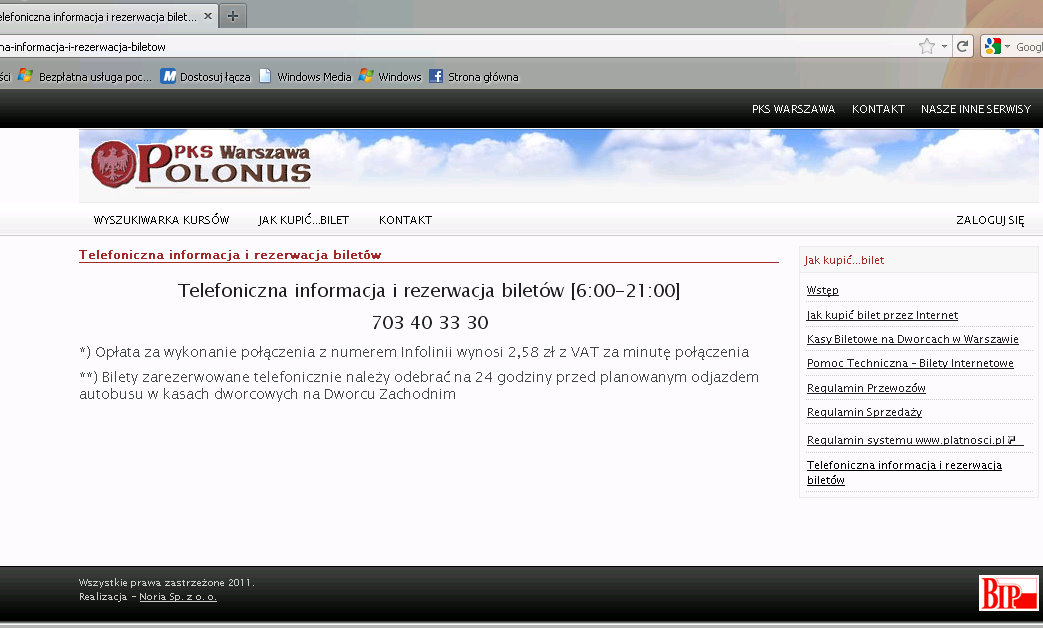This screenshot has height=628, width=1043.
Task: Open search engine dropdown arrow next to Google icon
Action: (1007, 47)
